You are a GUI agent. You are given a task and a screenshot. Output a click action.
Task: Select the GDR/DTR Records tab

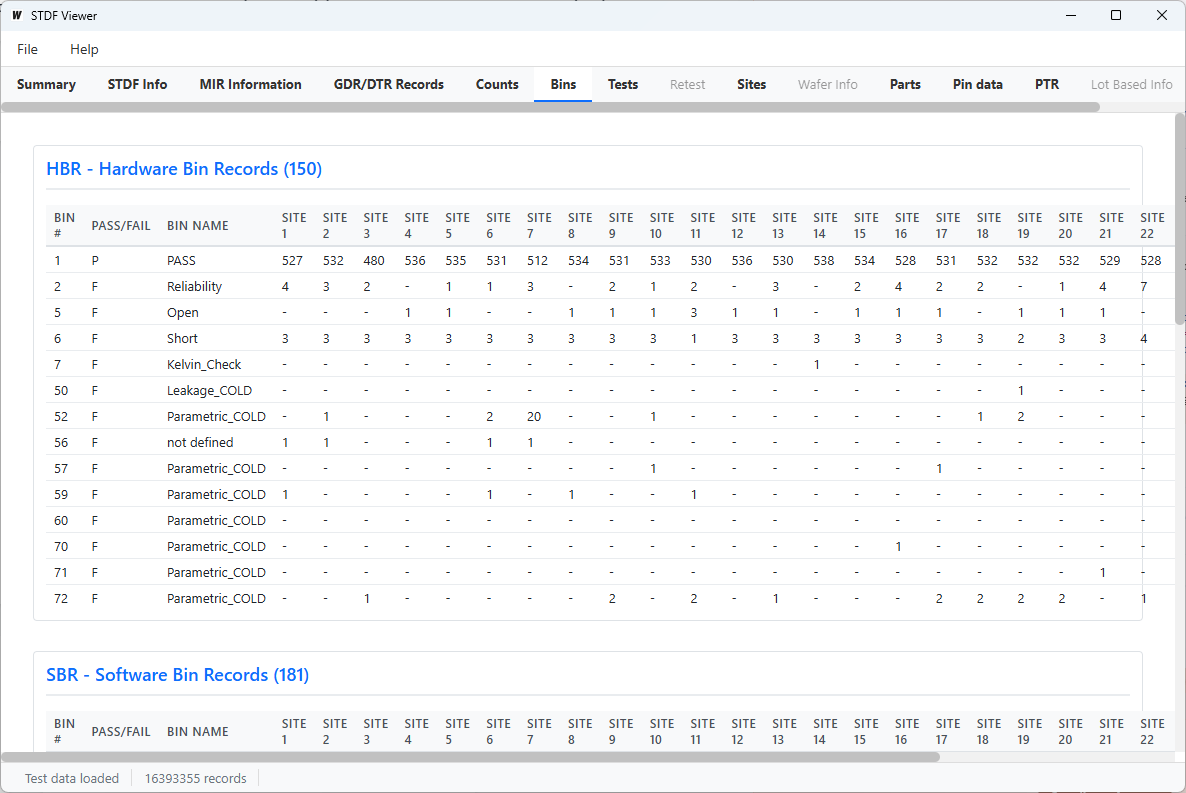[x=388, y=84]
